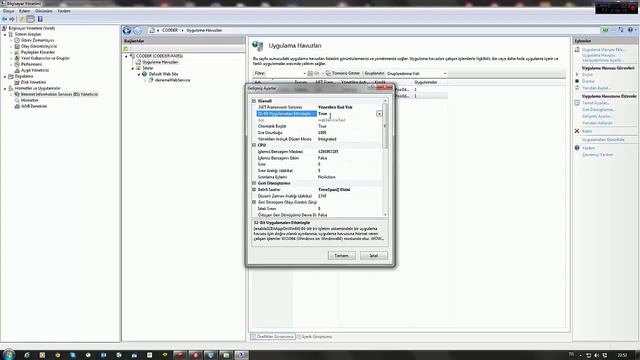640x360 pixels.
Task: Click Geri Dönüştürme action
Action: [x=598, y=109]
